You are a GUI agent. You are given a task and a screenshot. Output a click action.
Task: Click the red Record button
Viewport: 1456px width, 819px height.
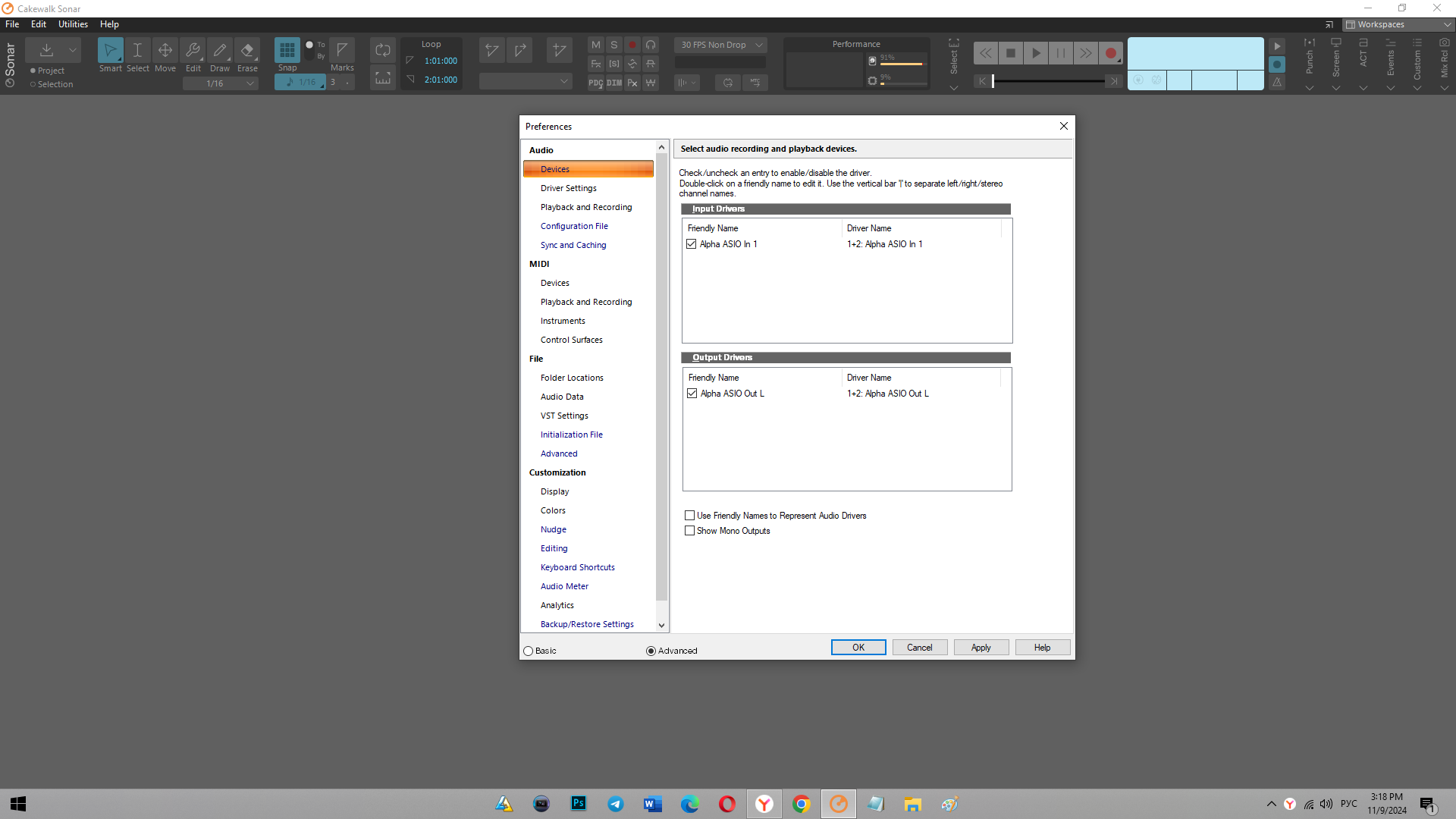1111,53
